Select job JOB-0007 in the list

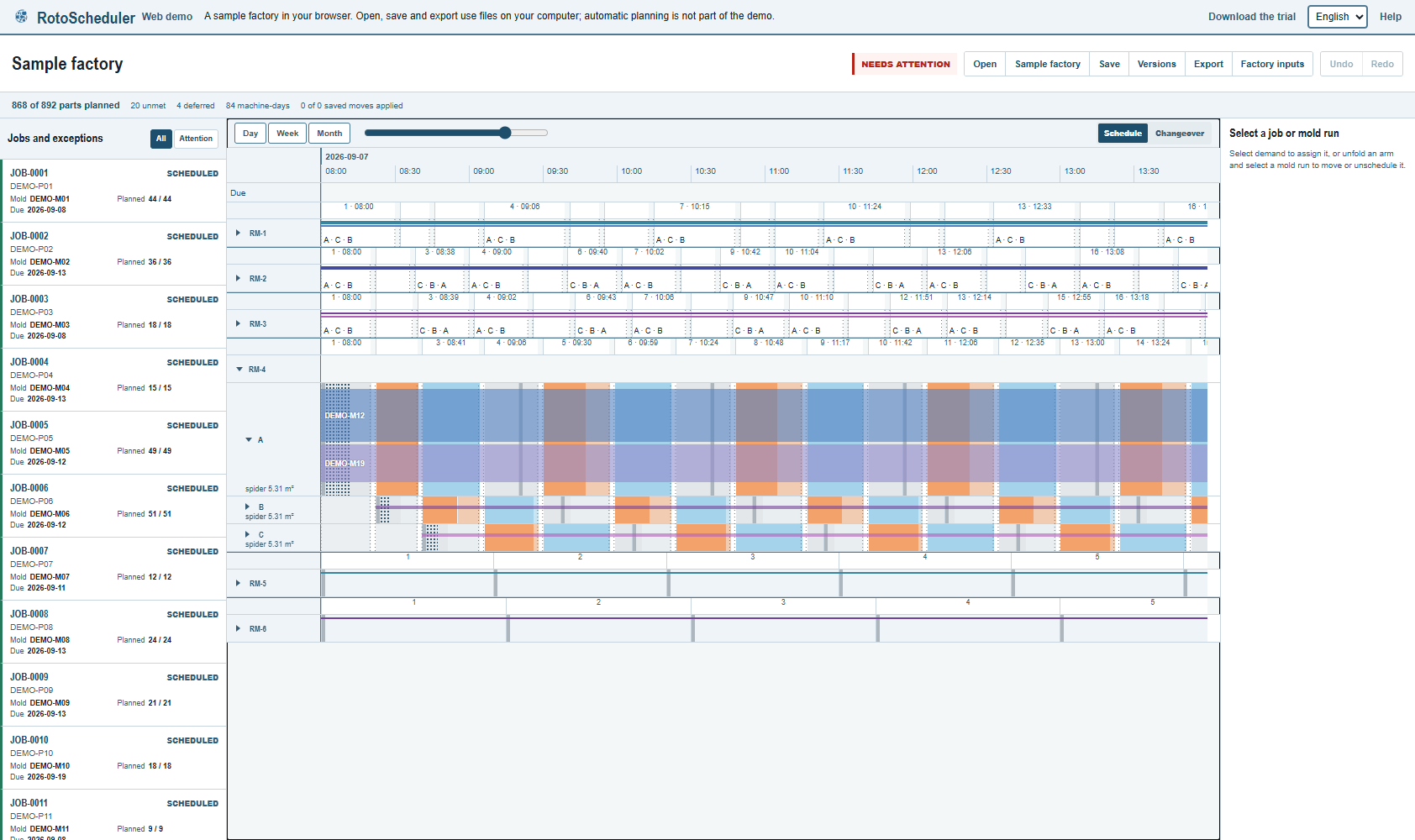113,569
